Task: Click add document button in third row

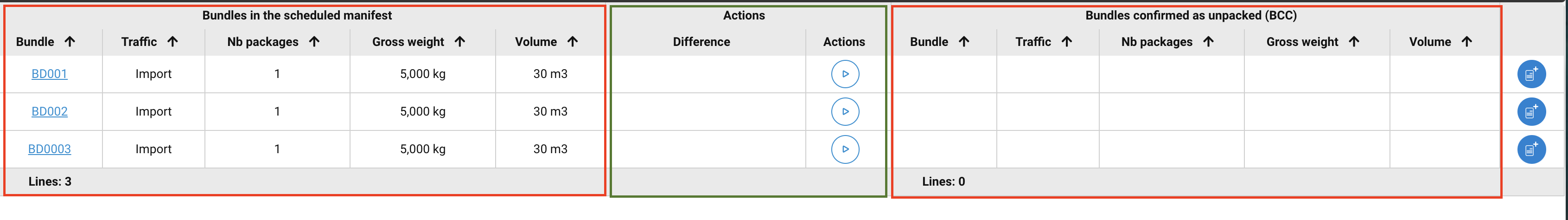Action: pyautogui.click(x=1531, y=149)
